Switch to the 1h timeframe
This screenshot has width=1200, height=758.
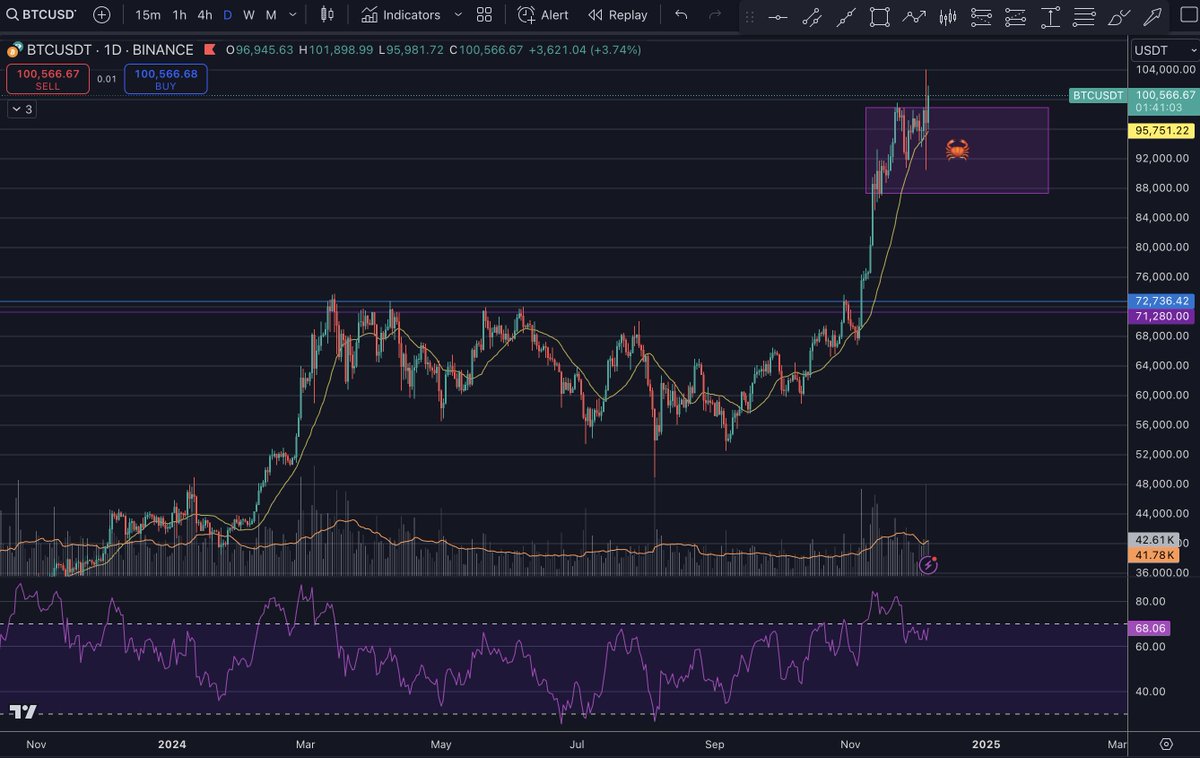tap(179, 15)
